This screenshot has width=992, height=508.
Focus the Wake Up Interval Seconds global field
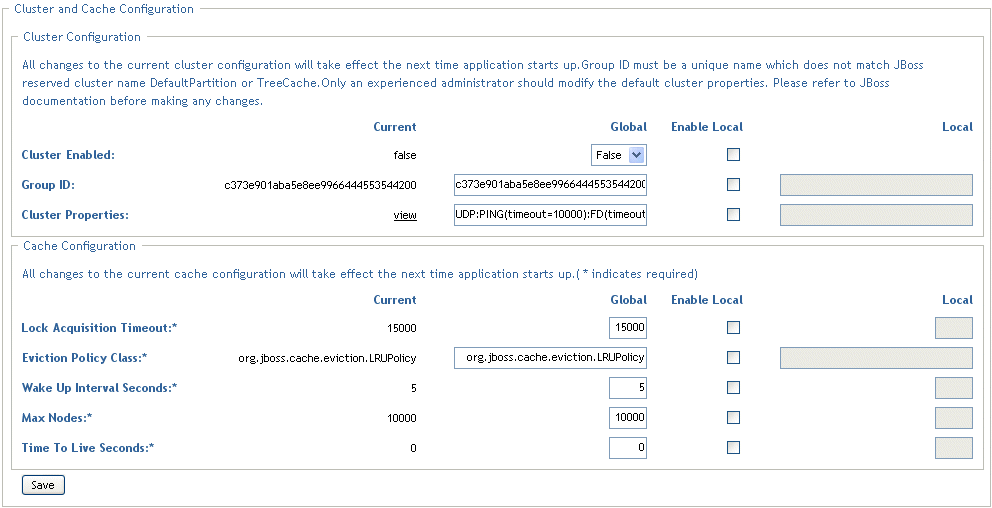pyautogui.click(x=628, y=388)
